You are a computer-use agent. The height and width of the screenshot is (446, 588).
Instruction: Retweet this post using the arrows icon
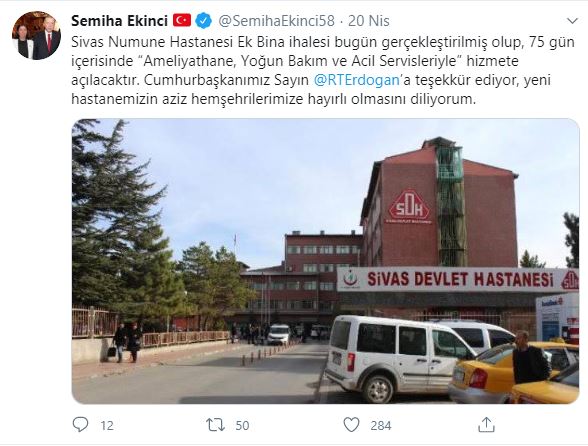point(215,425)
